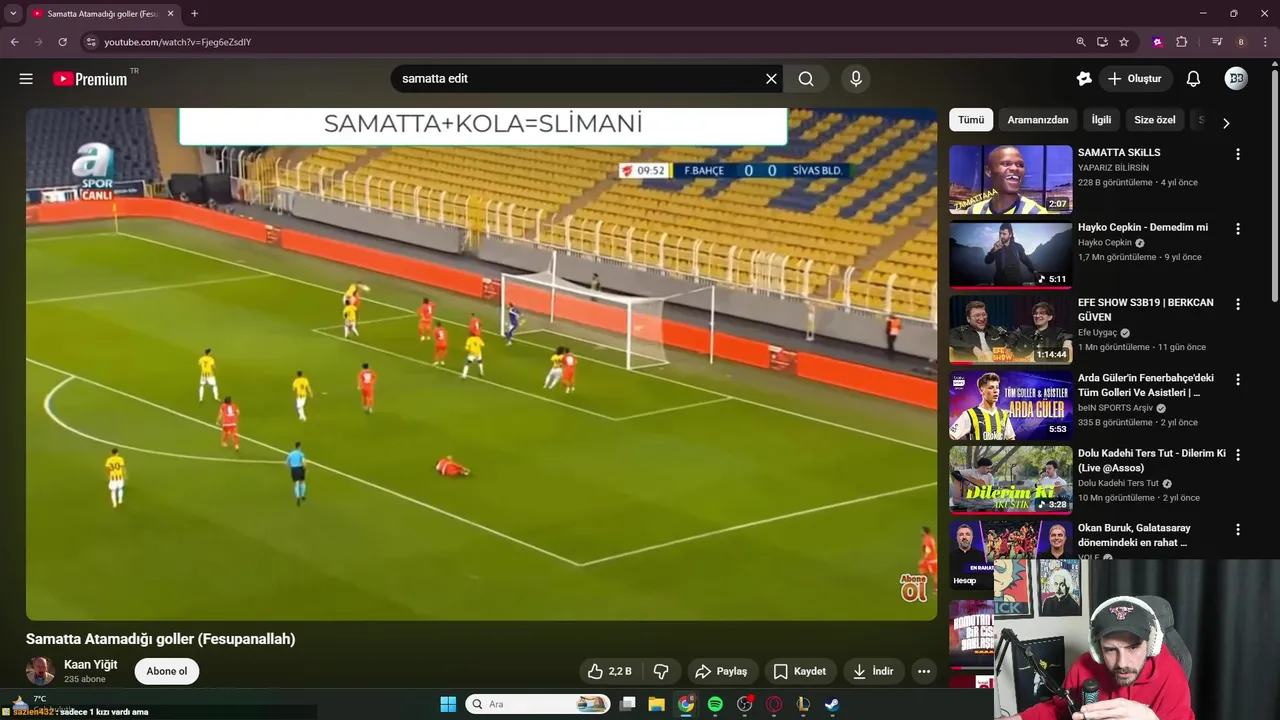Focus the 'samatta edit' search field
Image resolution: width=1280 pixels, height=720 pixels.
coord(578,79)
